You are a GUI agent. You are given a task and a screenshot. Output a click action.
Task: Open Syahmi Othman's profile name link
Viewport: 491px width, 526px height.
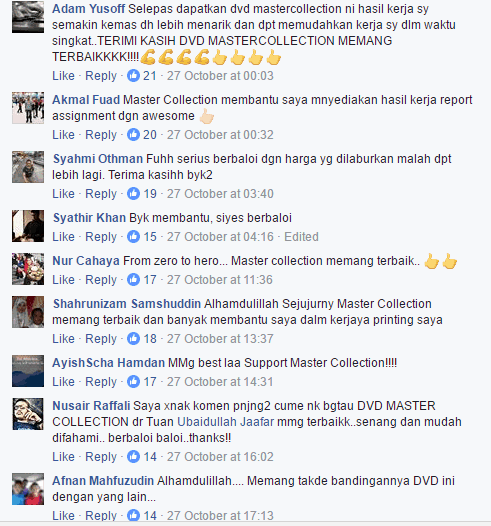click(x=98, y=159)
